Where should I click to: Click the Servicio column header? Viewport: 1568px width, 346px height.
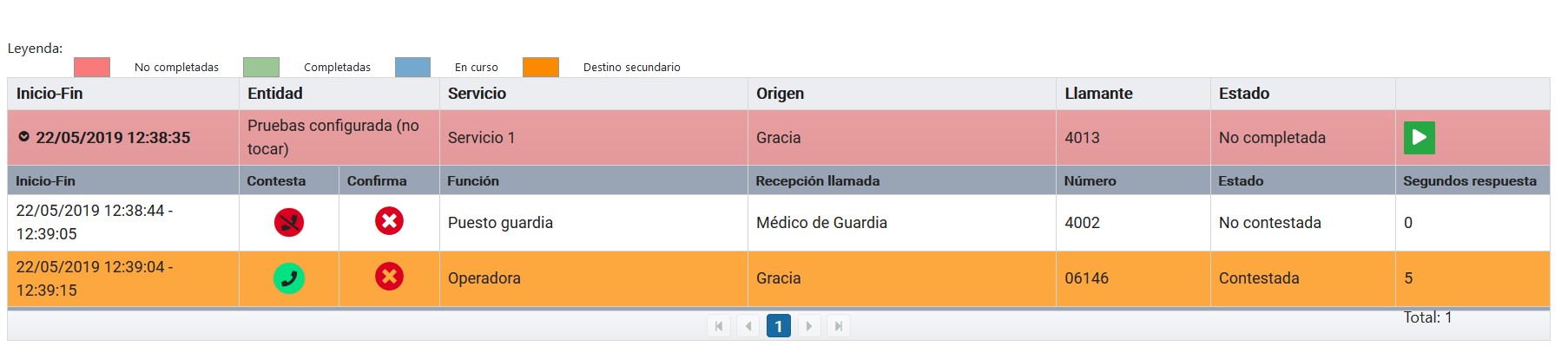tap(477, 94)
